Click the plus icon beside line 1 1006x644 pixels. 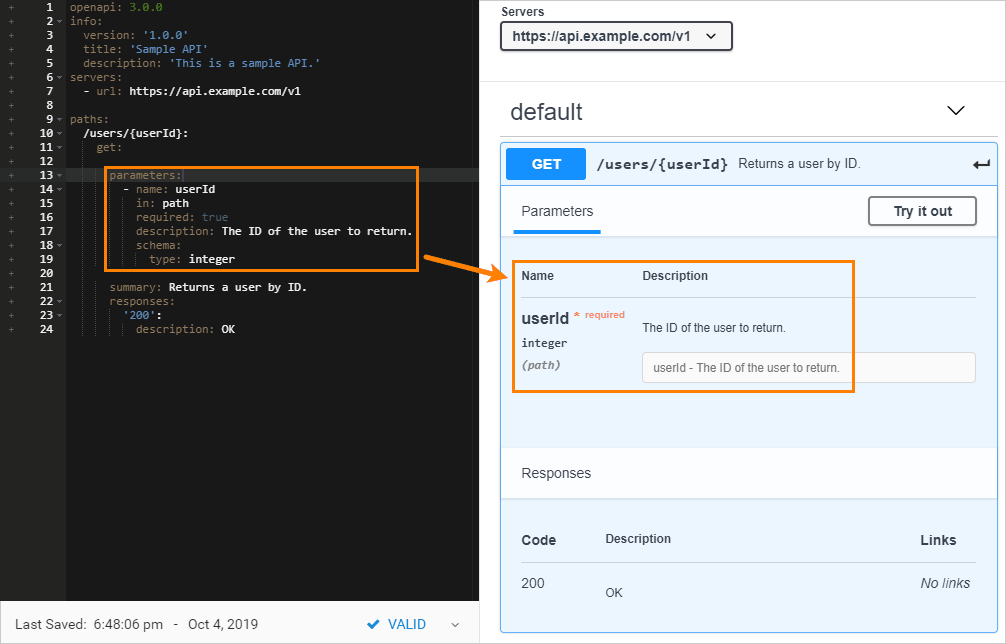(x=10, y=7)
